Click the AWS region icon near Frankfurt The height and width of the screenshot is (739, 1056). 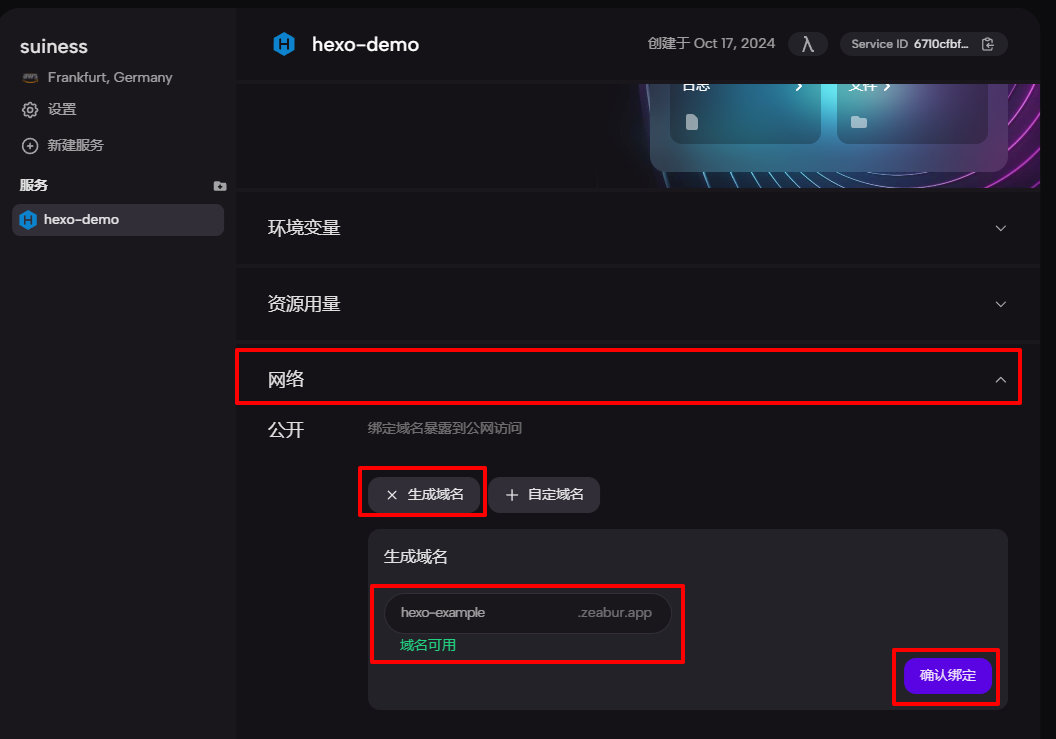pyautogui.click(x=30, y=77)
